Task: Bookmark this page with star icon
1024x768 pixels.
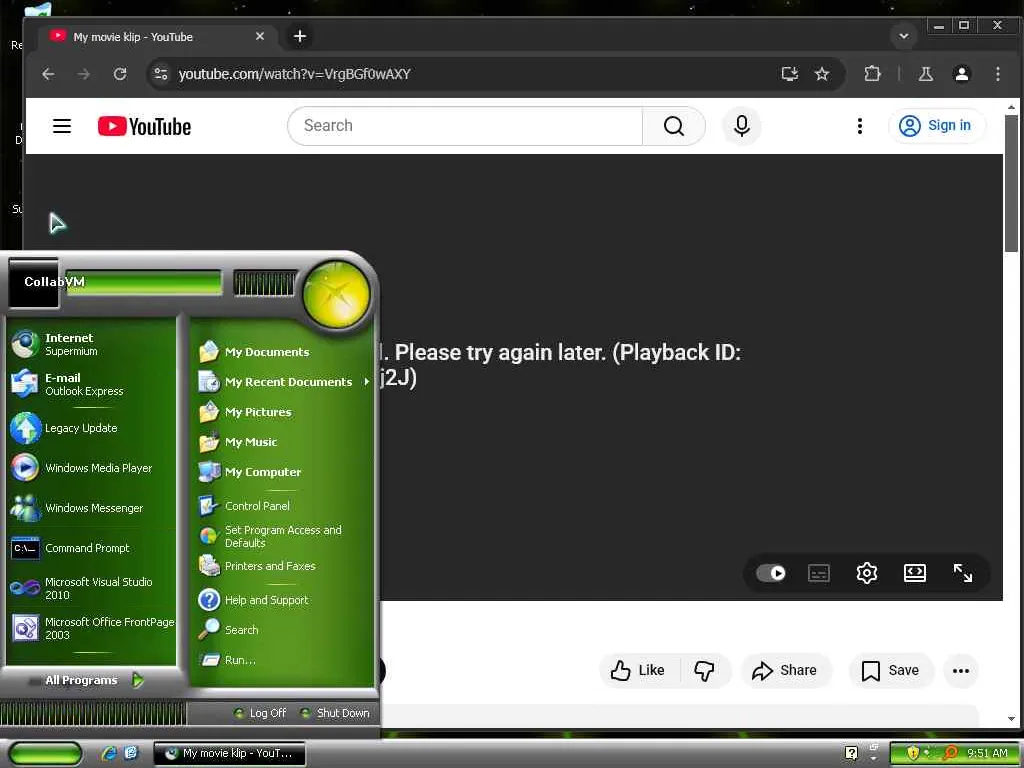Action: click(x=822, y=74)
